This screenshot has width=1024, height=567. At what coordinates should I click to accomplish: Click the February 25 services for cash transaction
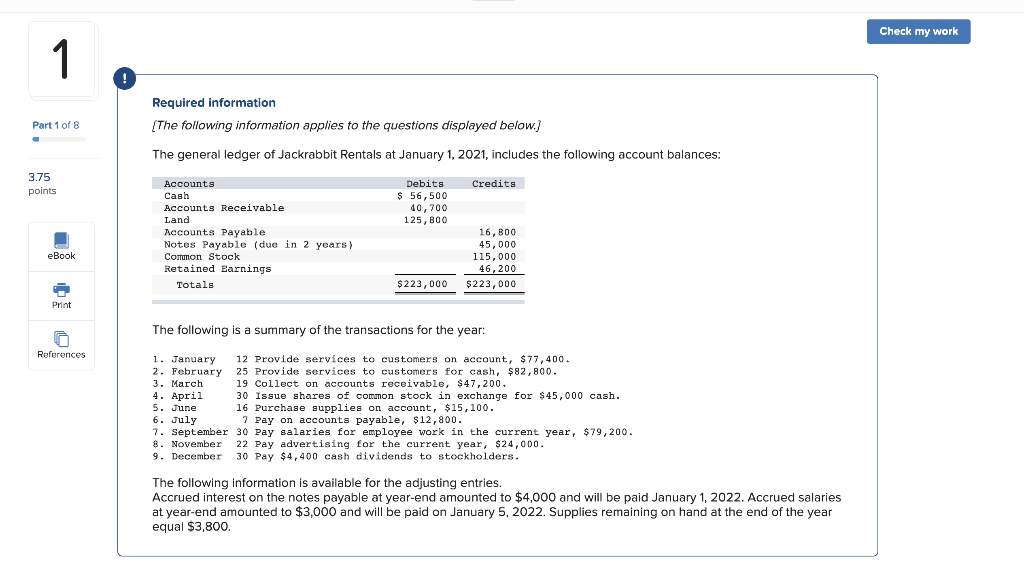[x=355, y=372]
